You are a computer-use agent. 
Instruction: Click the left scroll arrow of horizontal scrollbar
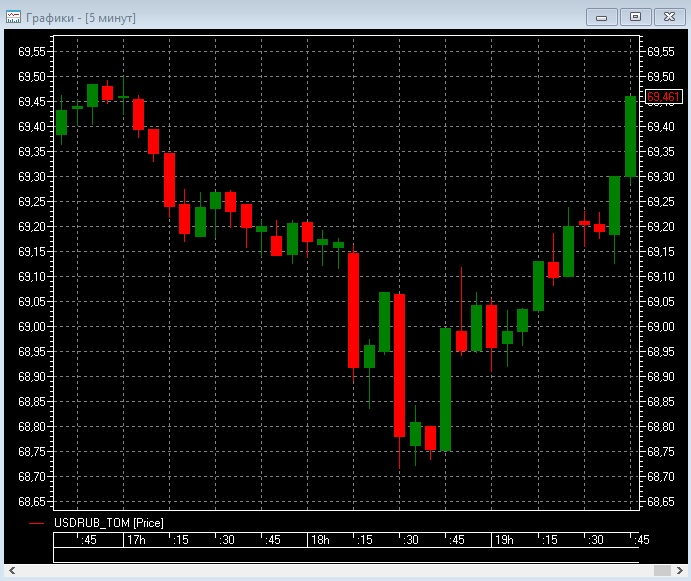click(12, 570)
